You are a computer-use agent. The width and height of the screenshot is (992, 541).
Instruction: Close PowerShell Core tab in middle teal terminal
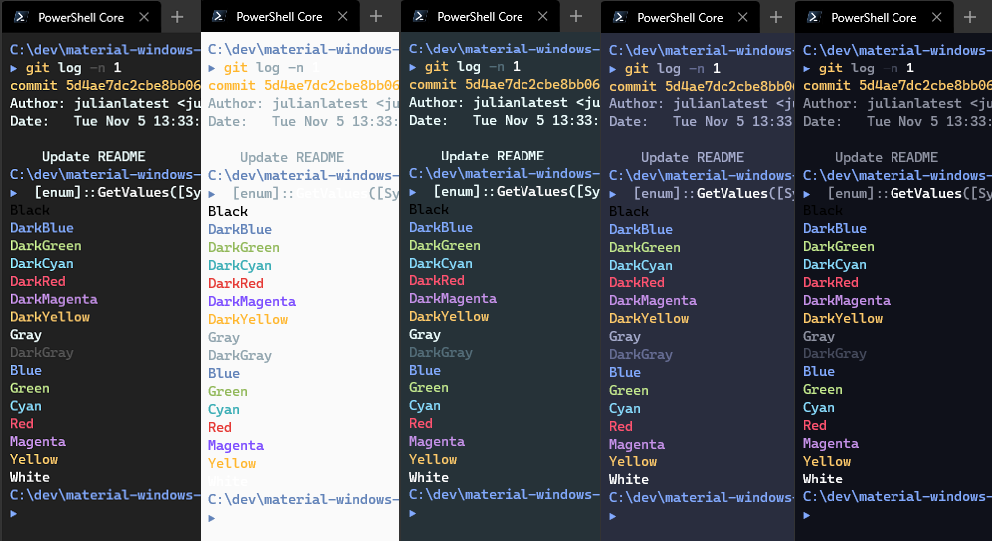click(543, 16)
